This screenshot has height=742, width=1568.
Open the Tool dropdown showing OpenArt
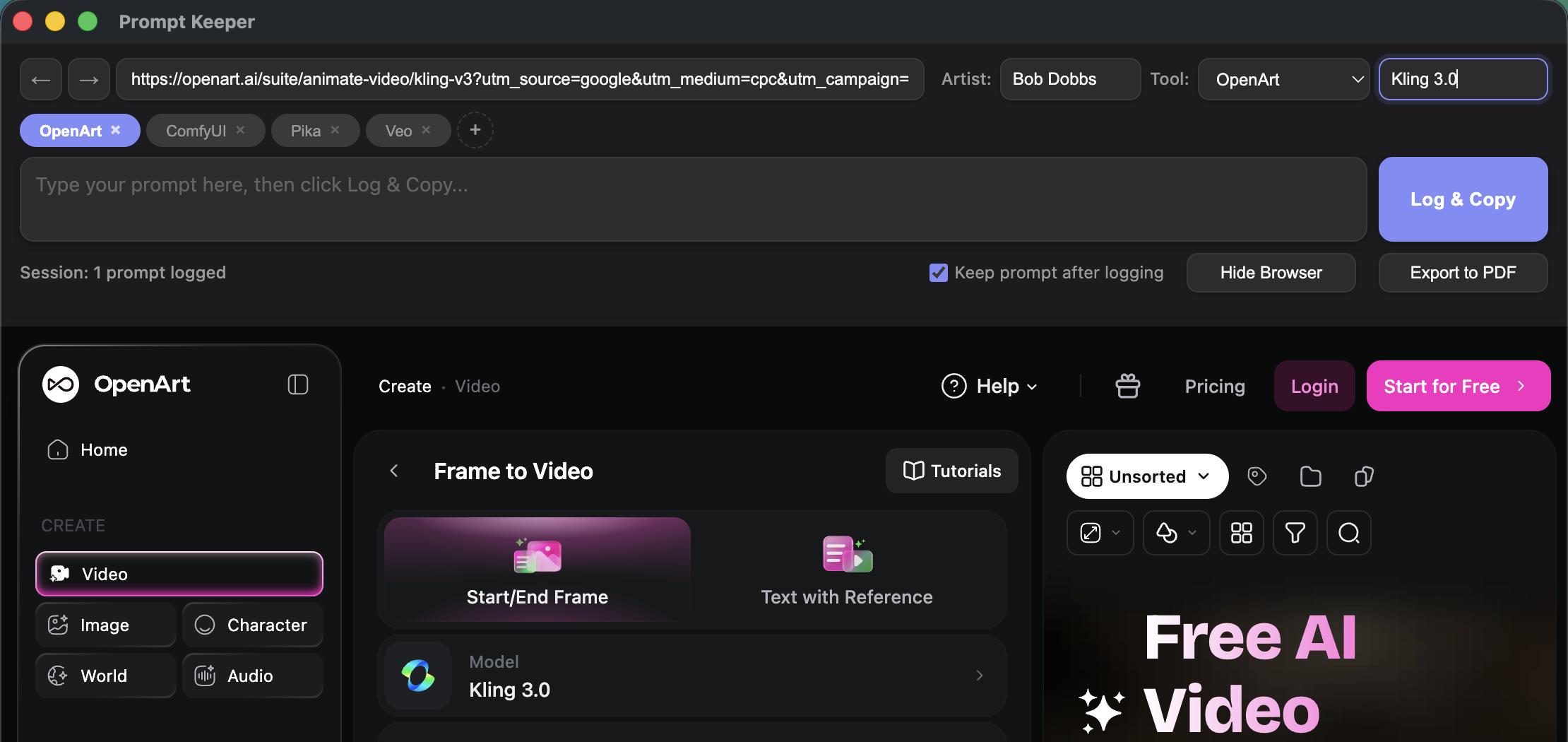(x=1283, y=79)
